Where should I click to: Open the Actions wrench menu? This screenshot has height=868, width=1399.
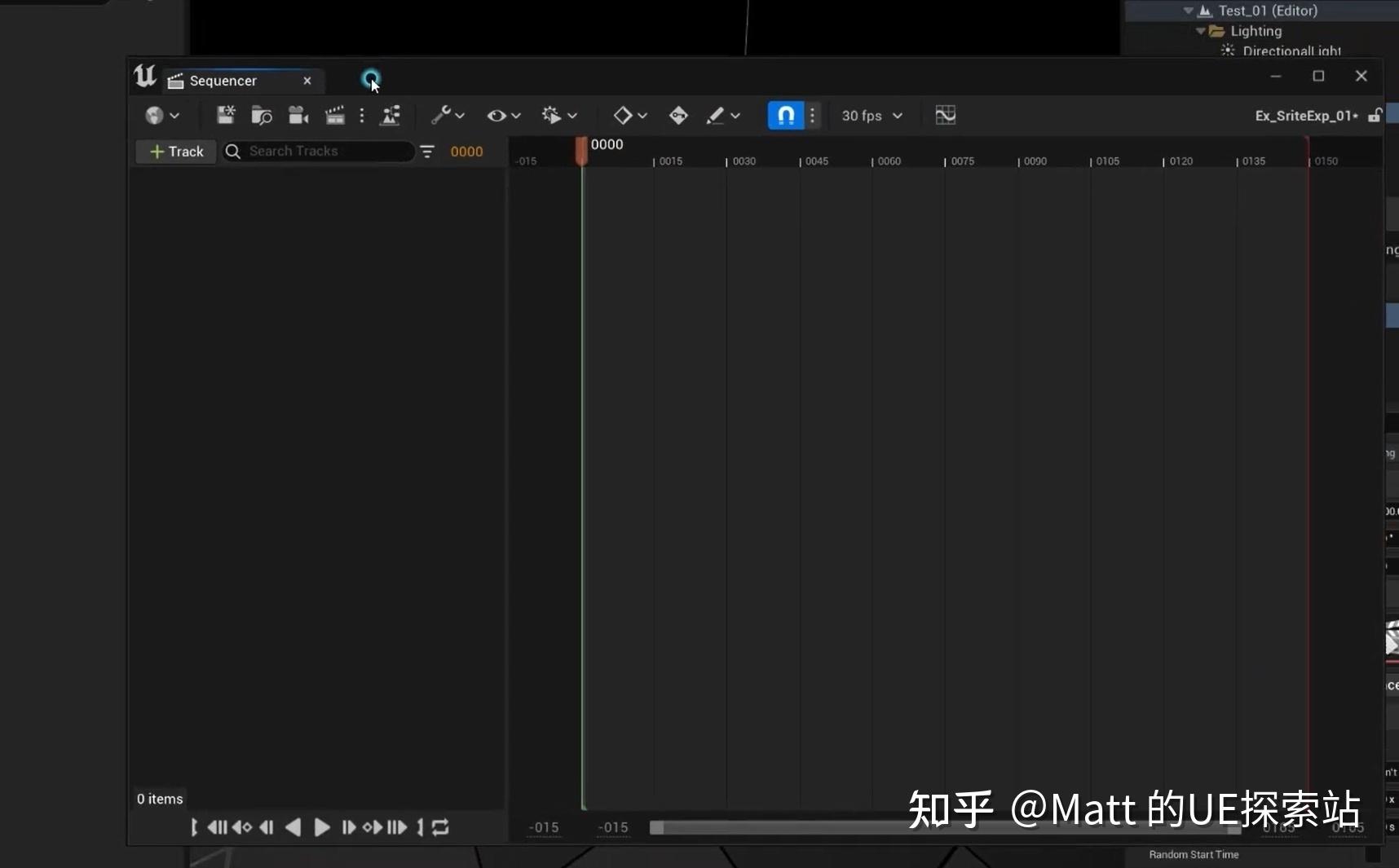(448, 116)
